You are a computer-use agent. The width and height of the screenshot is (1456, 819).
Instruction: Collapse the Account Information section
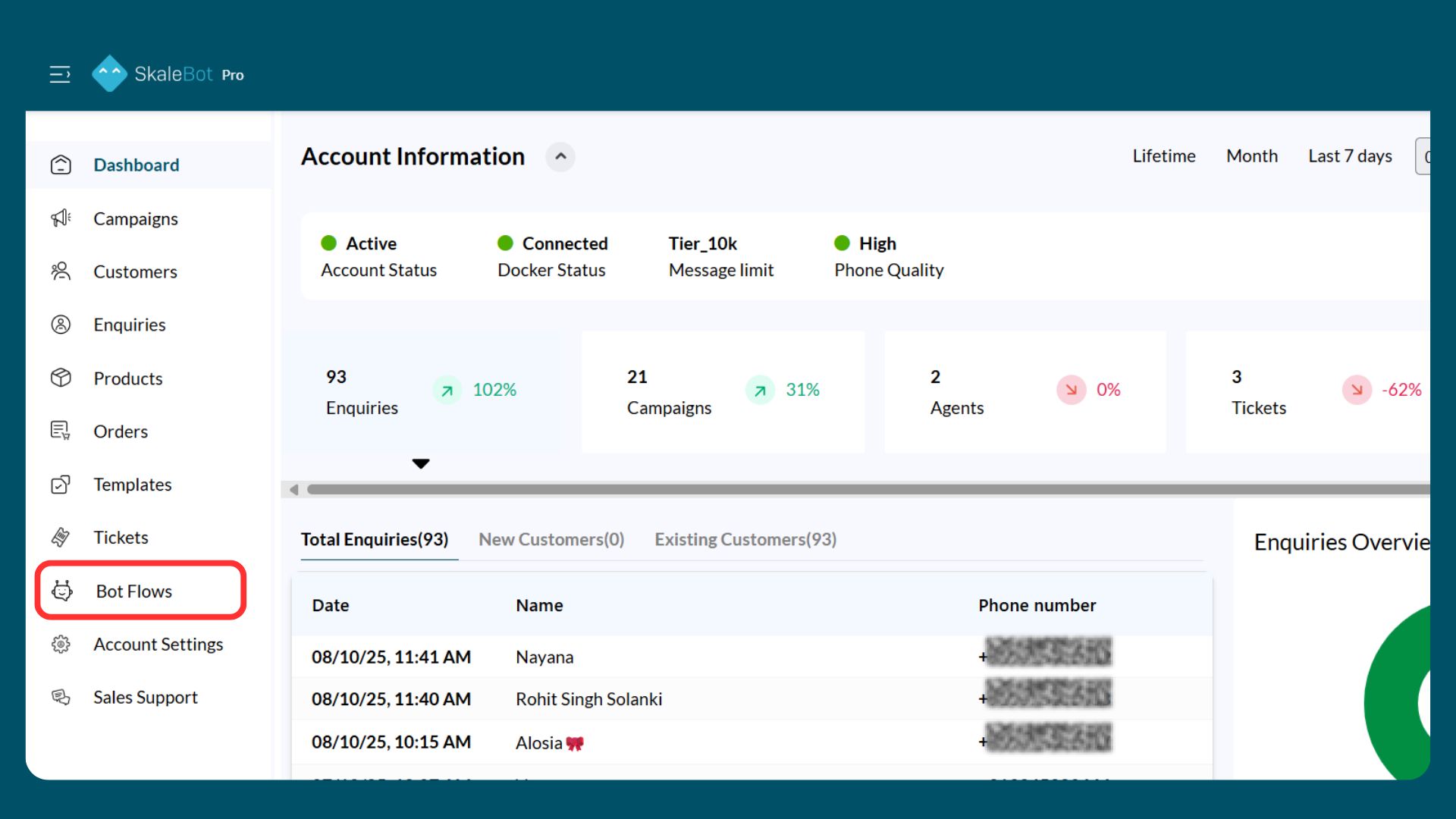(560, 157)
